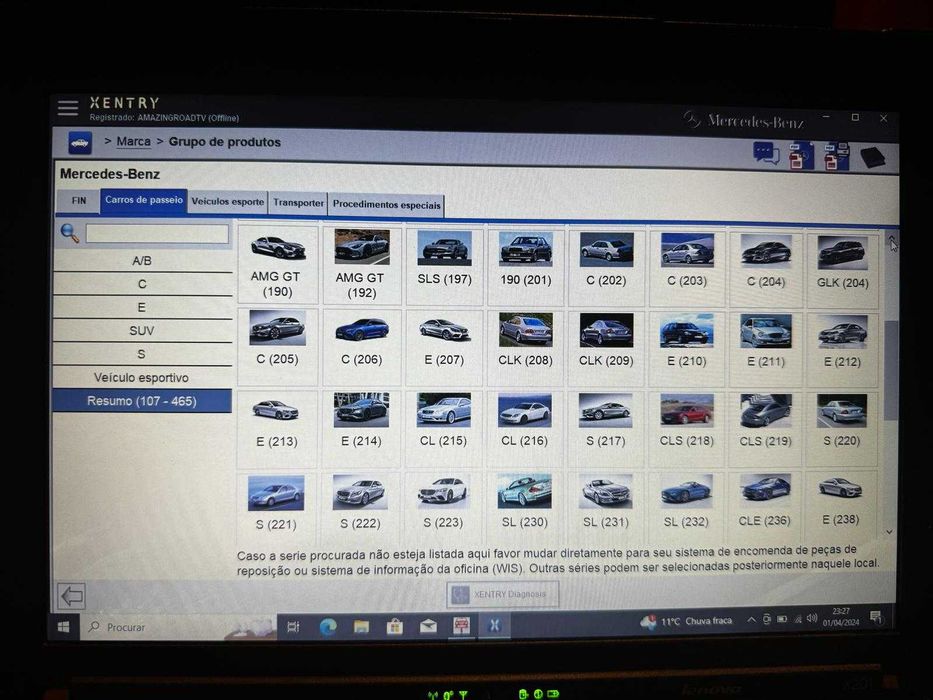This screenshot has height=700, width=933.
Task: Select the E (207) model
Action: 444,347
